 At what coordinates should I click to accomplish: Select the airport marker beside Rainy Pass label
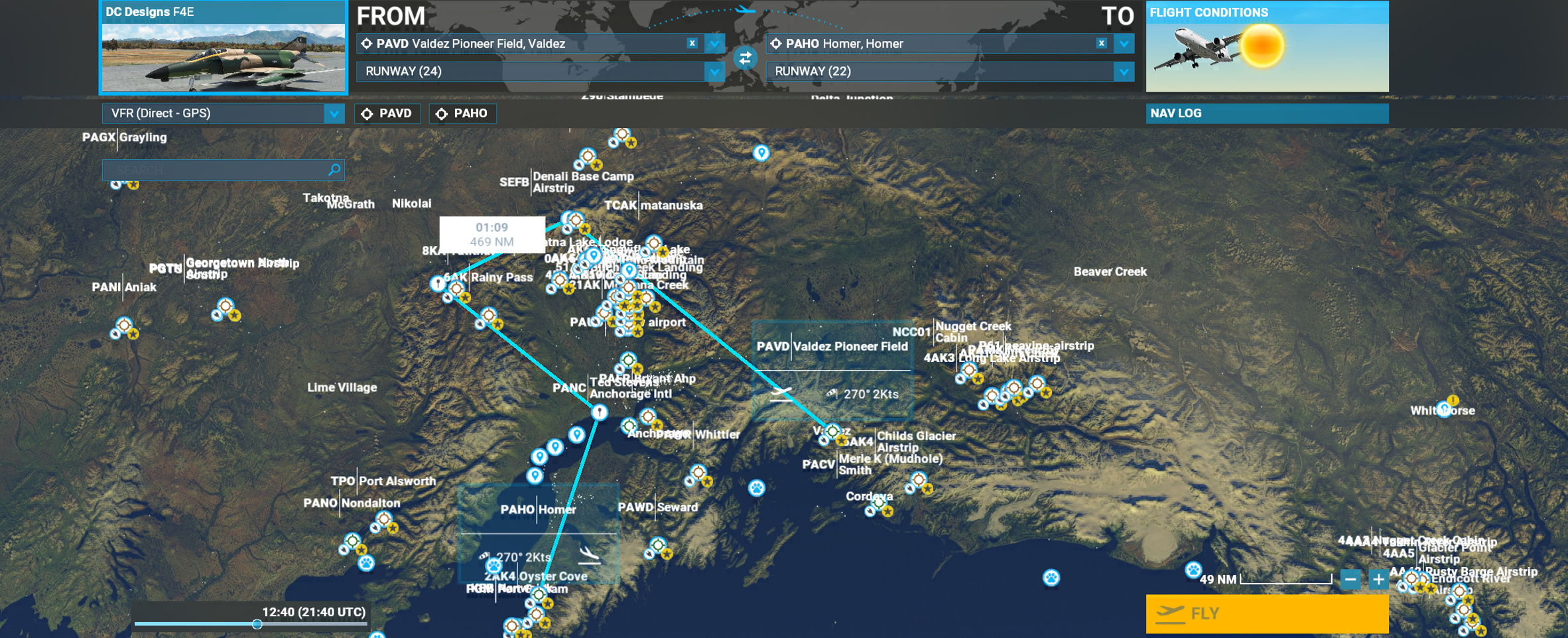[456, 288]
